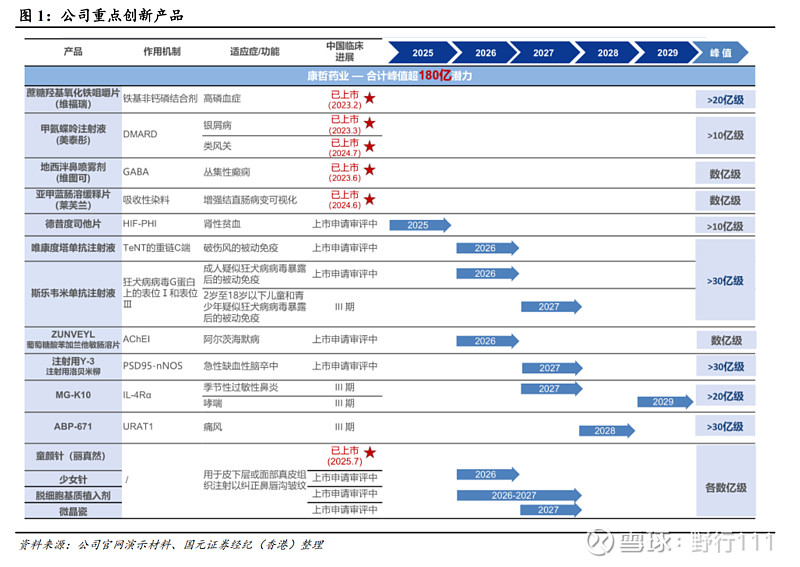Screen dimensions: 800x567
Task: Click the red star beside 已上市 (2023.6)
Action: click(370, 169)
